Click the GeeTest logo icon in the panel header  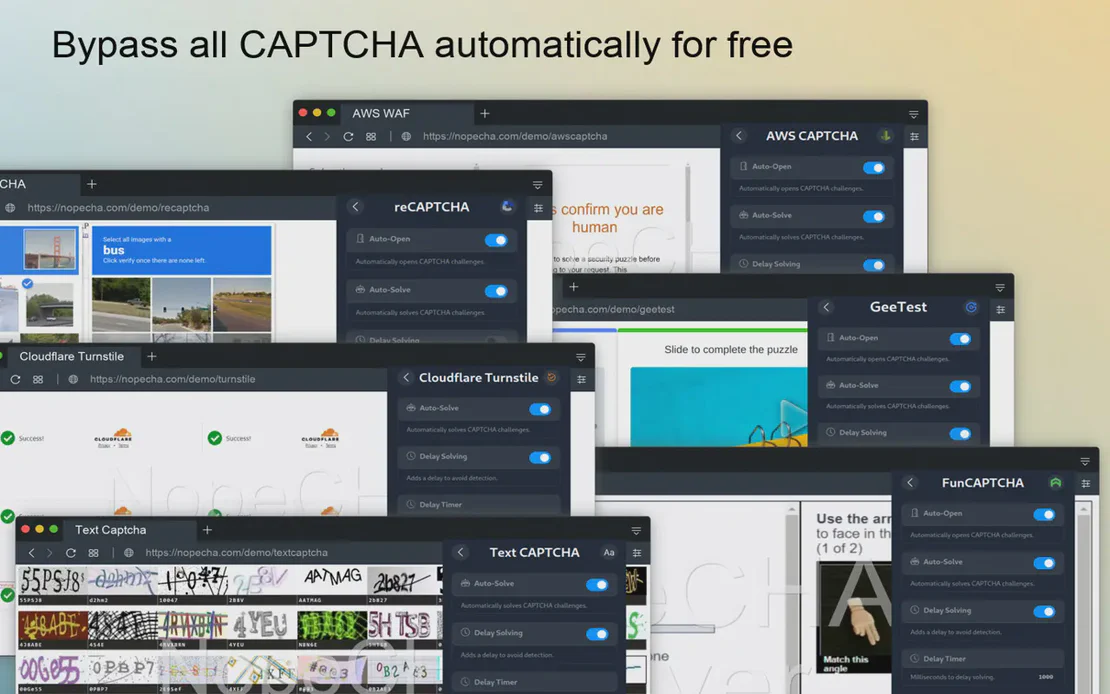(970, 307)
